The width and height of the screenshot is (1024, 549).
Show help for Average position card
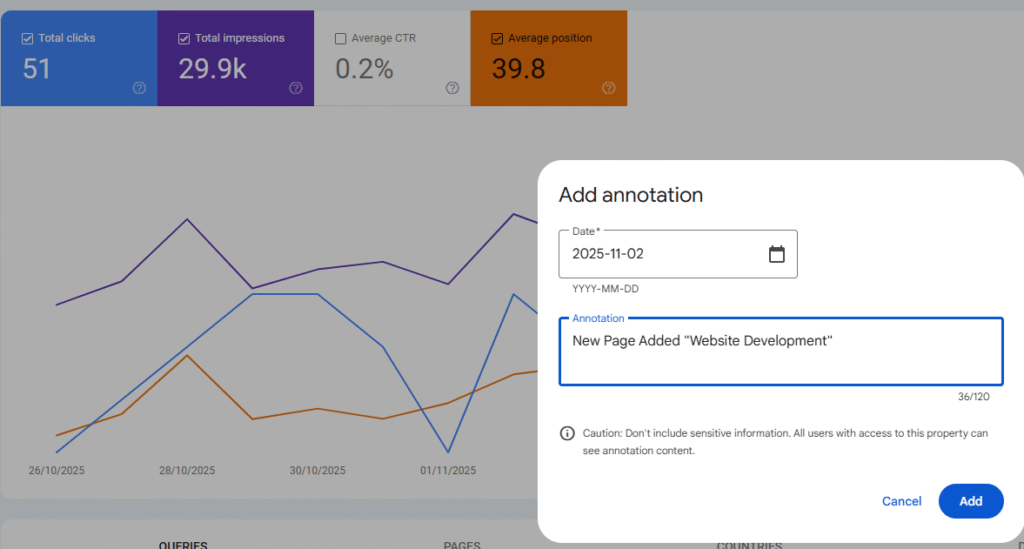pyautogui.click(x=609, y=88)
